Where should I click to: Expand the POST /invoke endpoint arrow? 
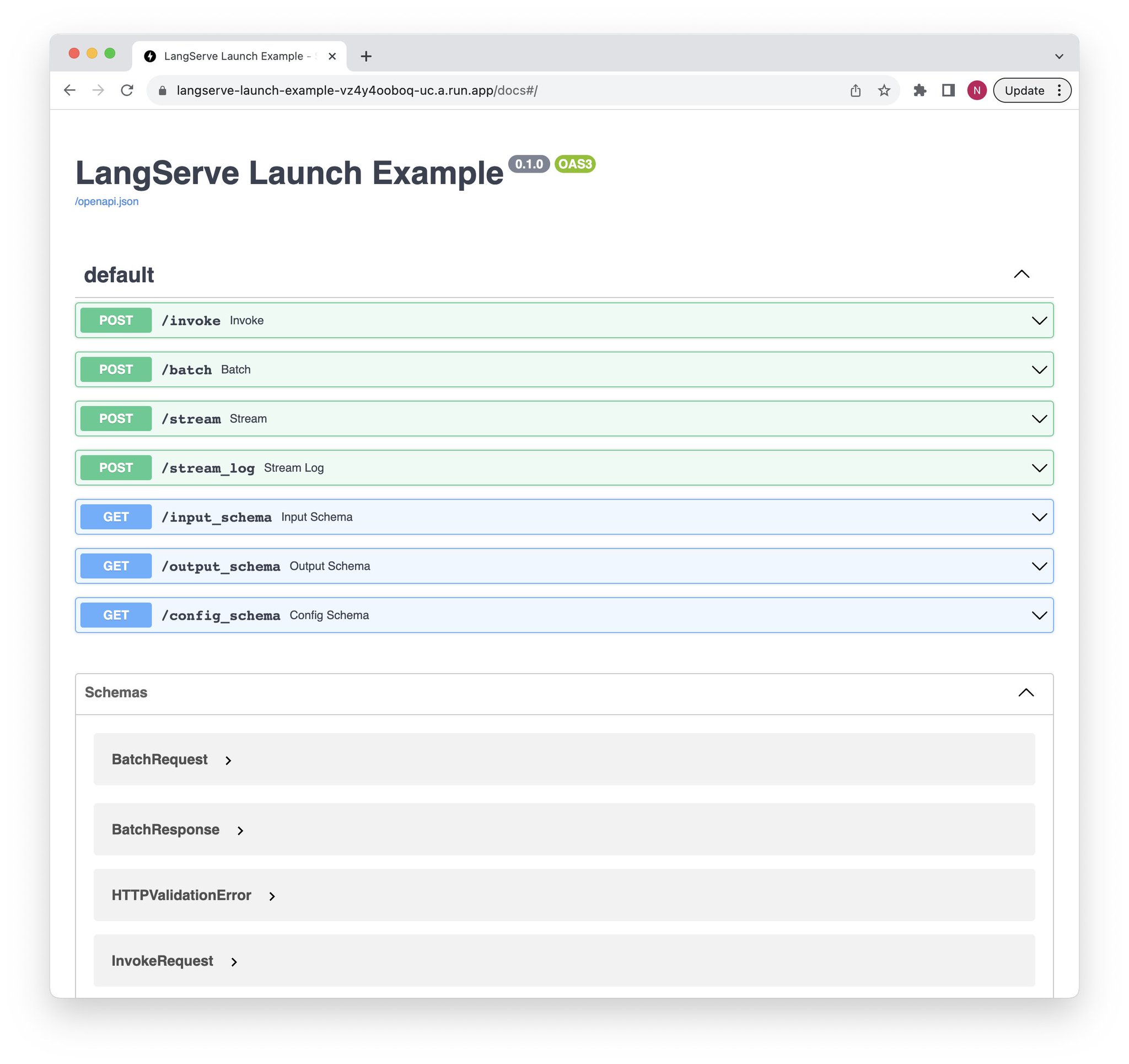pyautogui.click(x=1039, y=320)
